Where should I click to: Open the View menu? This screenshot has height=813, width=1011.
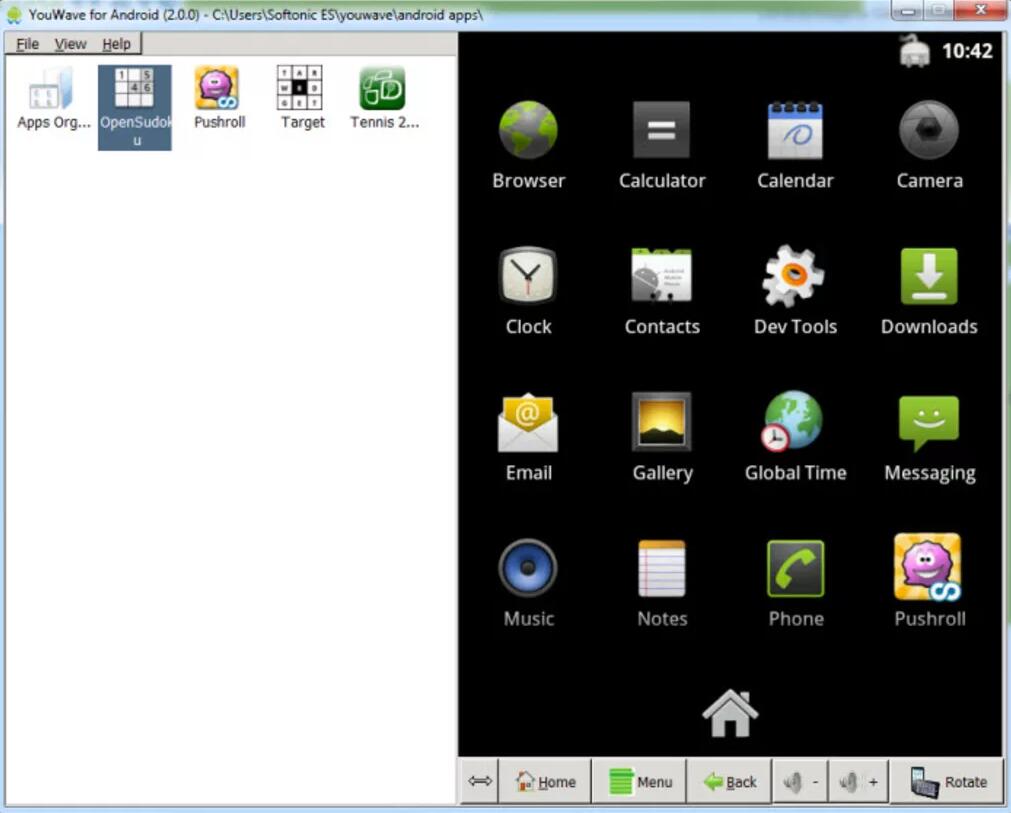[x=70, y=44]
